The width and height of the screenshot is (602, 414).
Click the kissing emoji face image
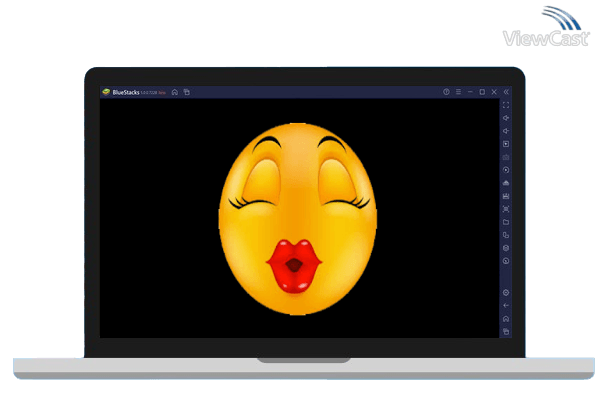(x=298, y=219)
